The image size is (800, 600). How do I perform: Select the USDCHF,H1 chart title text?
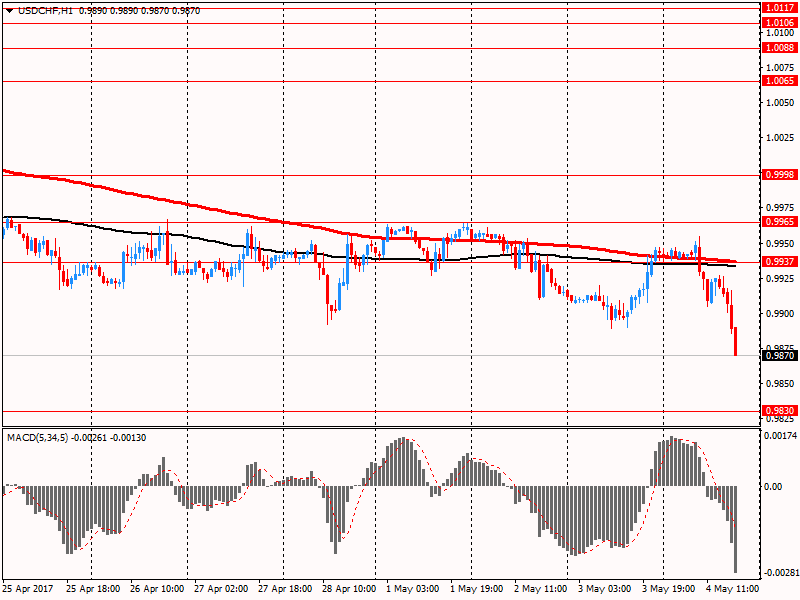[x=45, y=11]
